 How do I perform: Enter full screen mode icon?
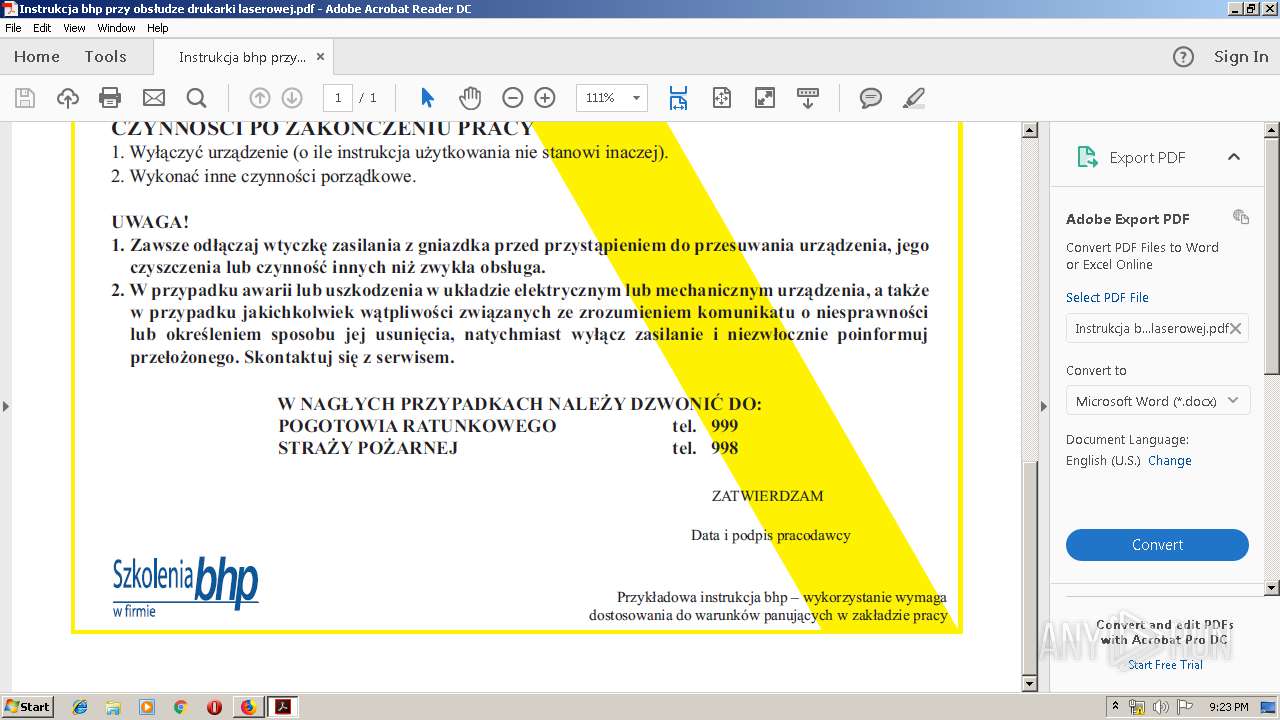pos(764,98)
